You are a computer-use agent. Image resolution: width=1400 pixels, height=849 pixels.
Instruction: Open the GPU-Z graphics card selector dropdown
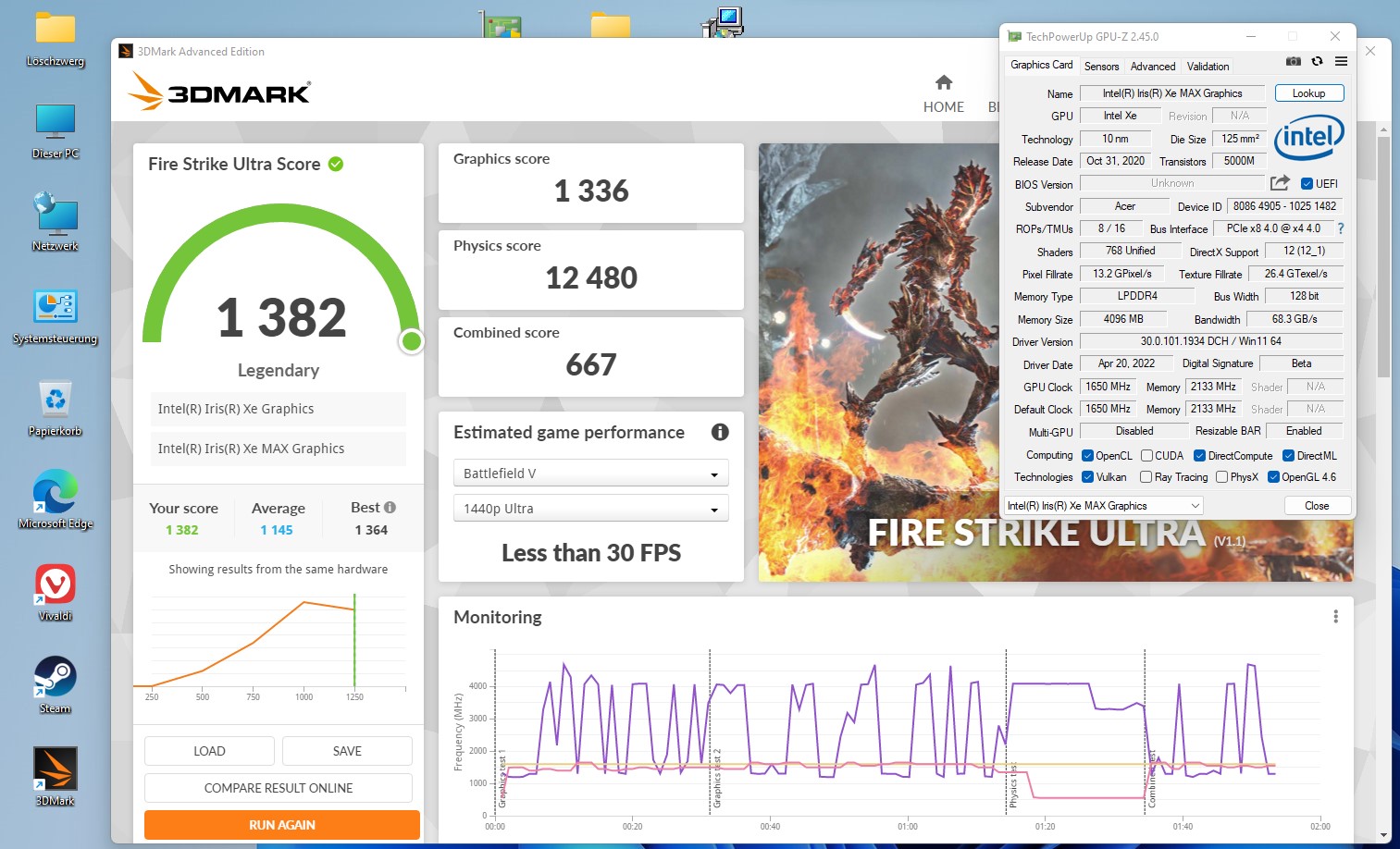pyautogui.click(x=1104, y=505)
